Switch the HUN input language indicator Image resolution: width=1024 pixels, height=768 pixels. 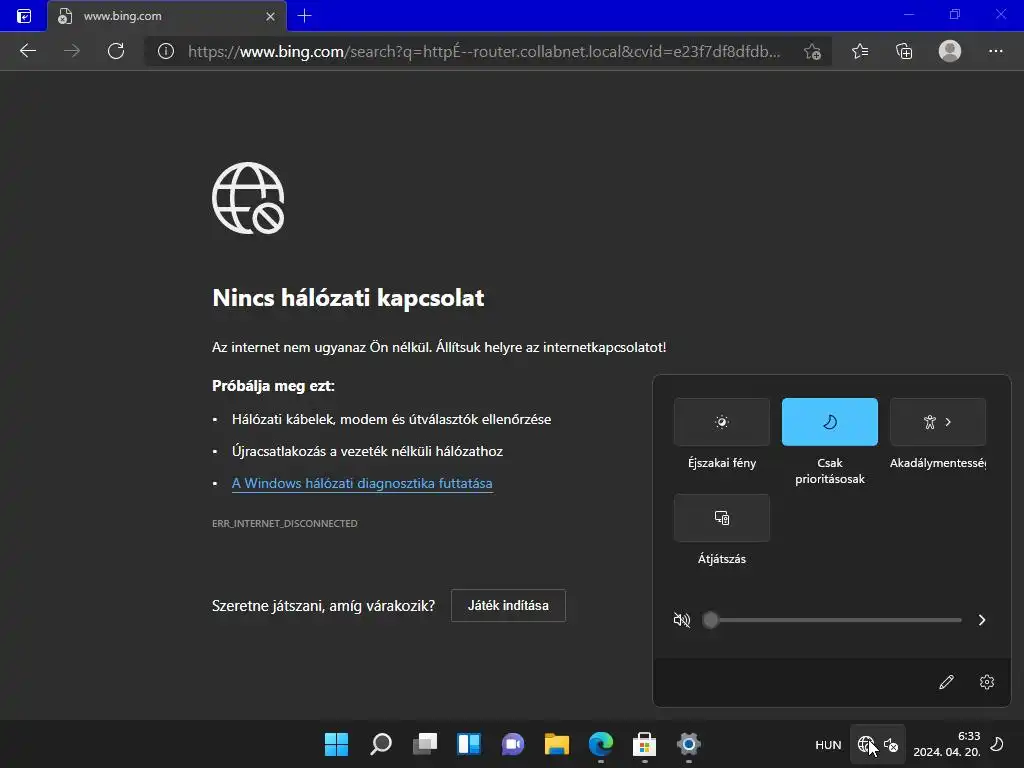[828, 744]
